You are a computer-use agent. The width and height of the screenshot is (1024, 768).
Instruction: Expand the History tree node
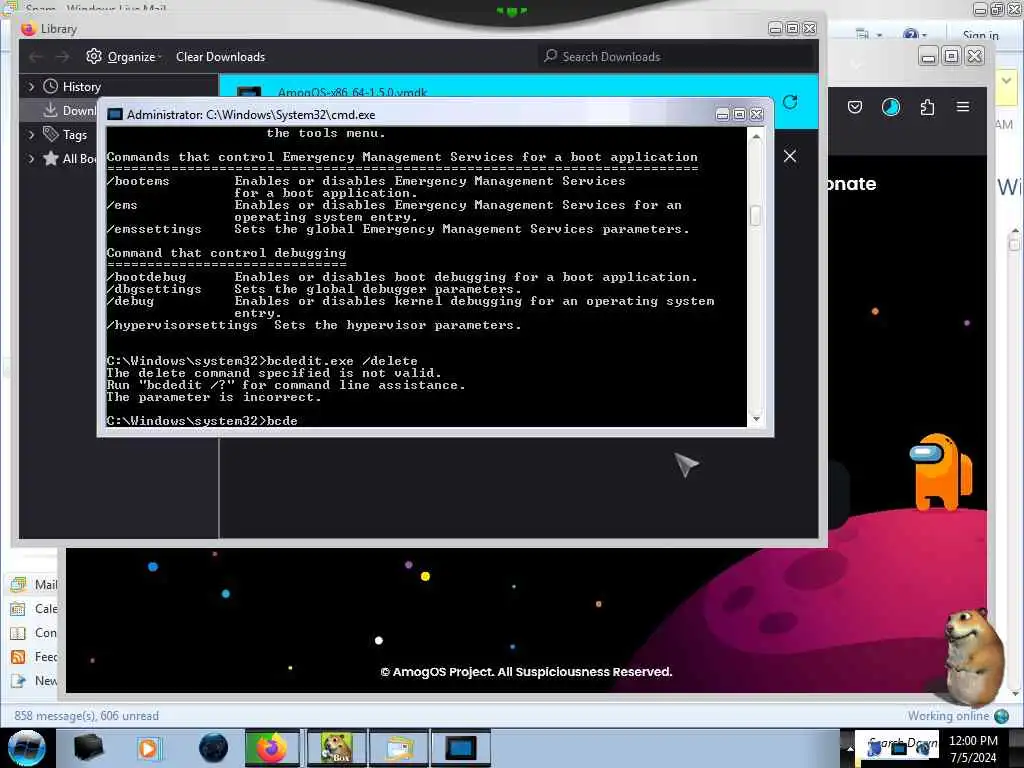coord(31,86)
